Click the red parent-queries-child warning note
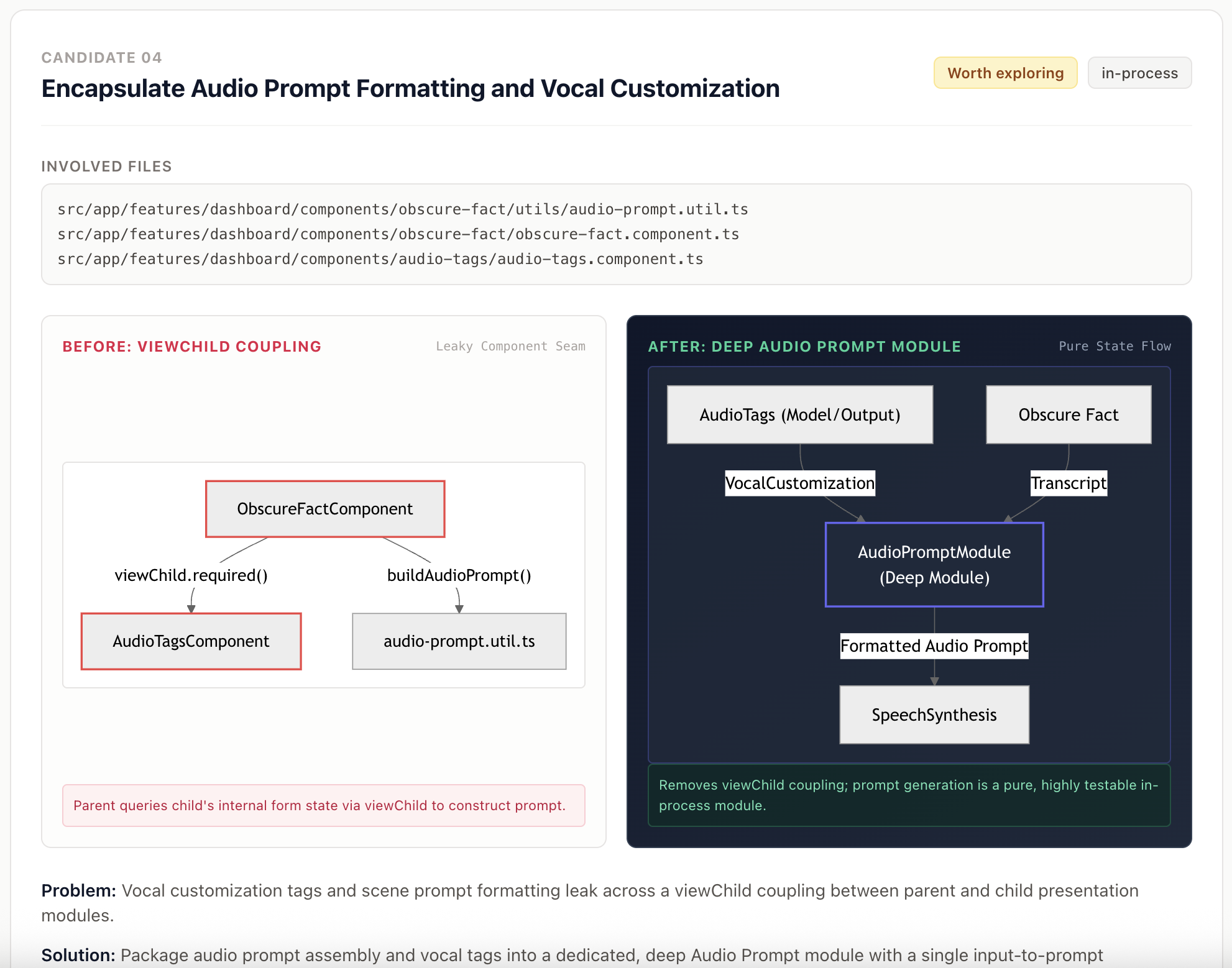The width and height of the screenshot is (1232, 968). (x=324, y=805)
